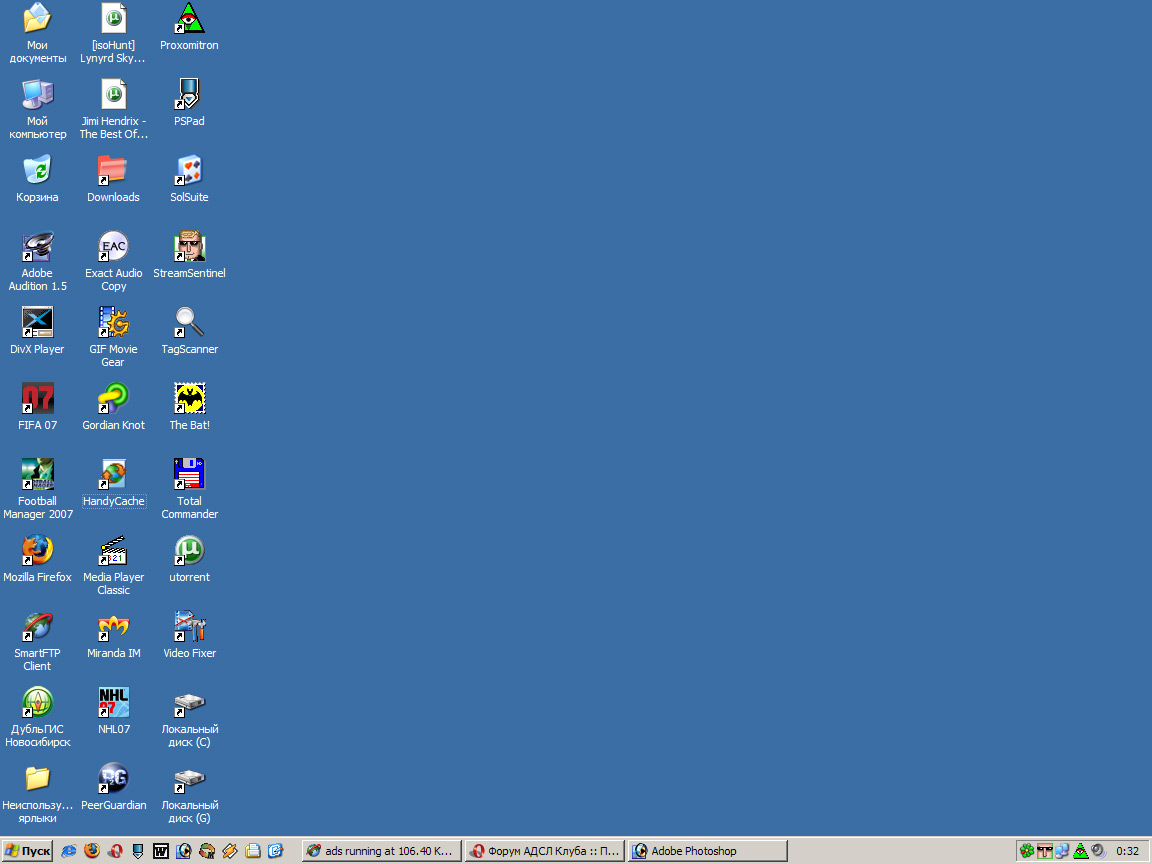Select the GIF Movie Gear icon

click(113, 322)
